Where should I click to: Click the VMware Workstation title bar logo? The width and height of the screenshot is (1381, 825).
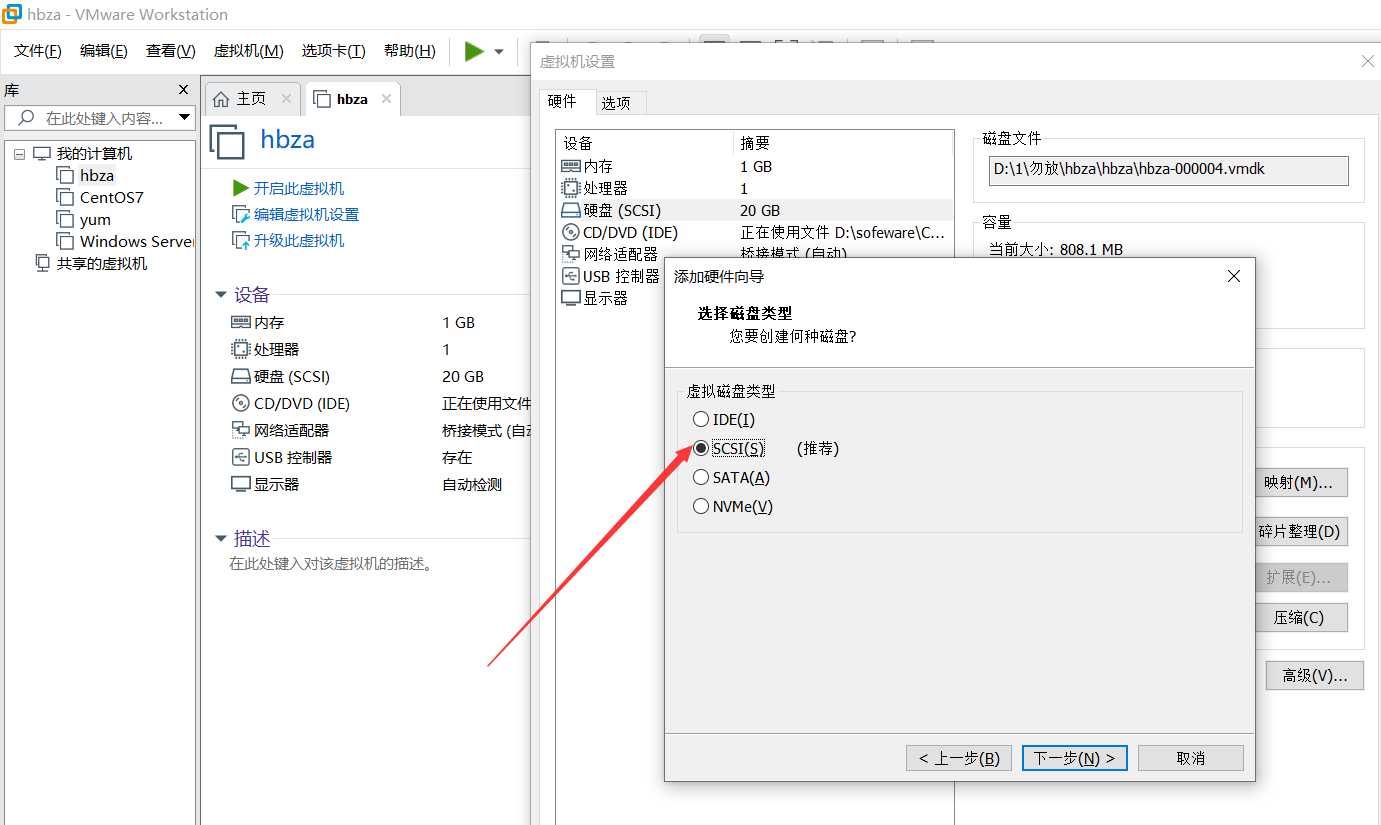tap(12, 14)
